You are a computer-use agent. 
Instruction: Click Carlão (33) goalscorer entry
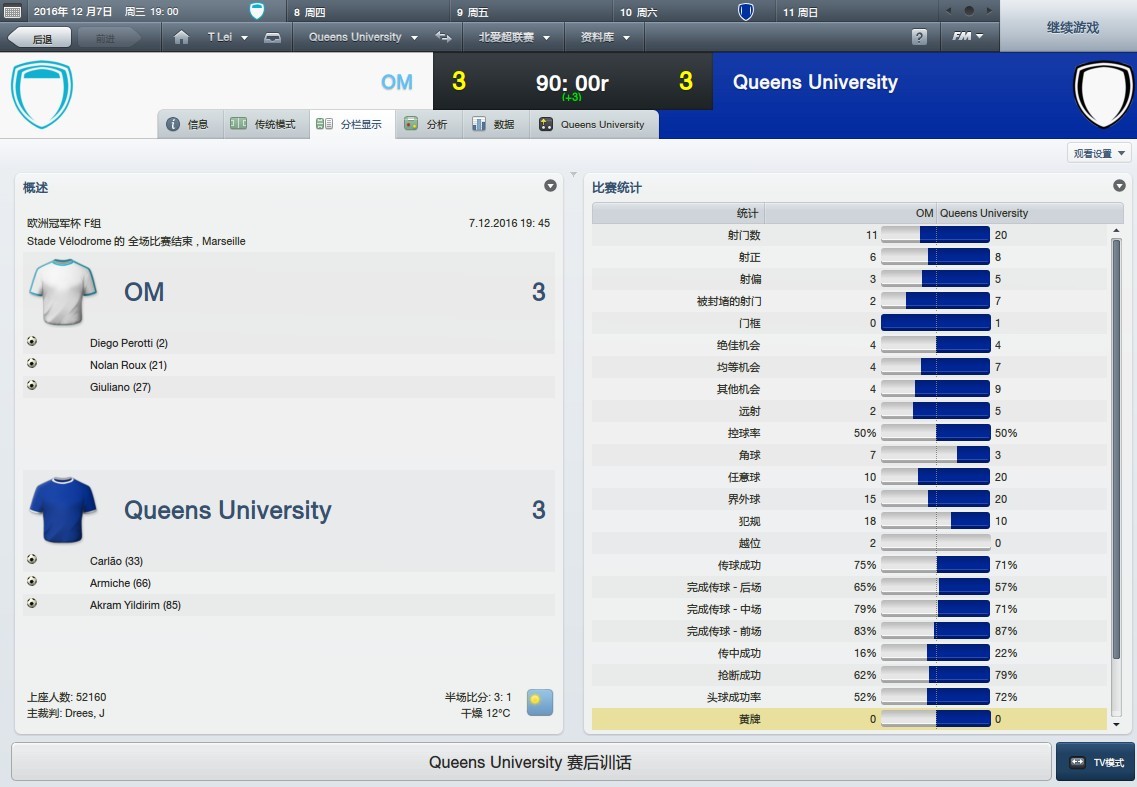coord(116,561)
